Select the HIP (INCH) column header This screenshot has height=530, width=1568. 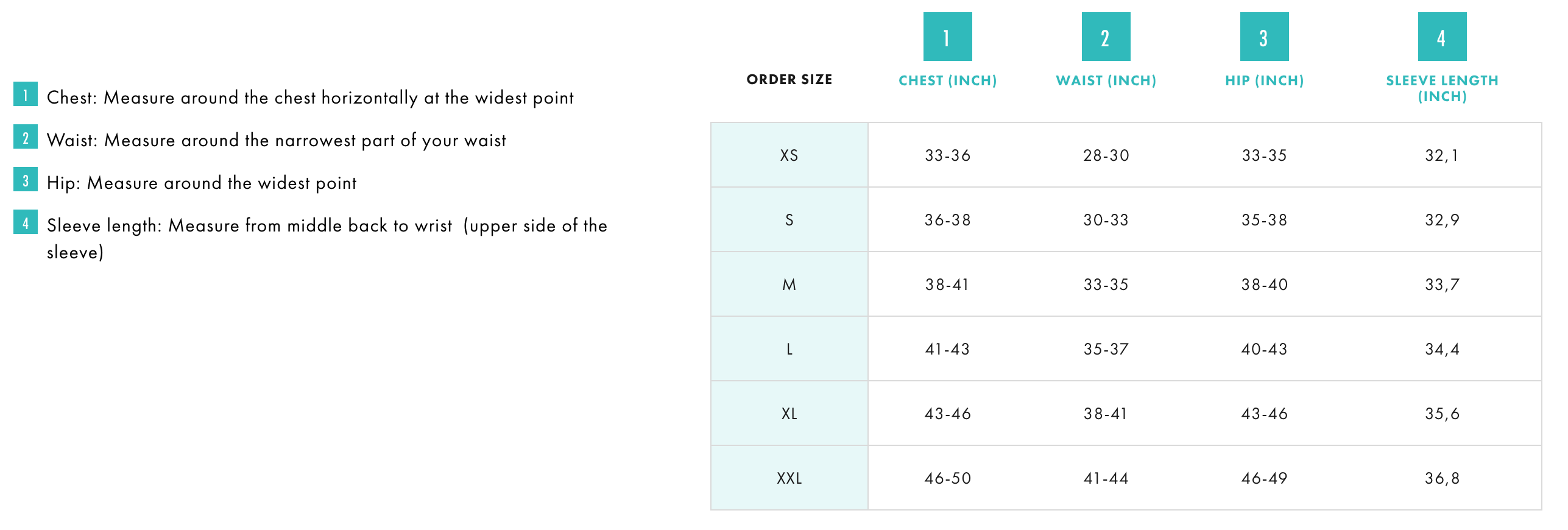[1264, 80]
